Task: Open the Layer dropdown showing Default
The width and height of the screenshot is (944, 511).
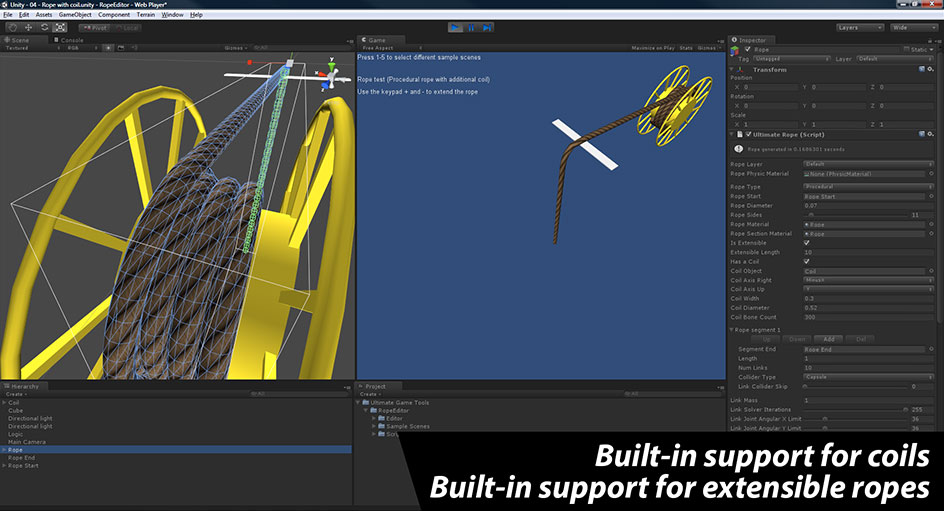Action: [895, 59]
